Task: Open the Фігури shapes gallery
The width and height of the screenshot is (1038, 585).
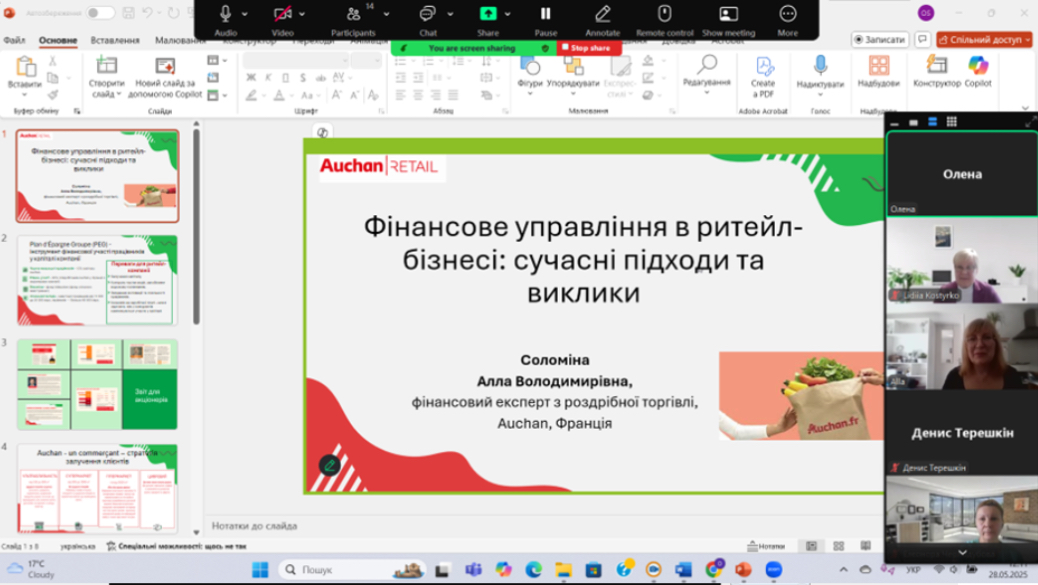Action: coord(530,74)
